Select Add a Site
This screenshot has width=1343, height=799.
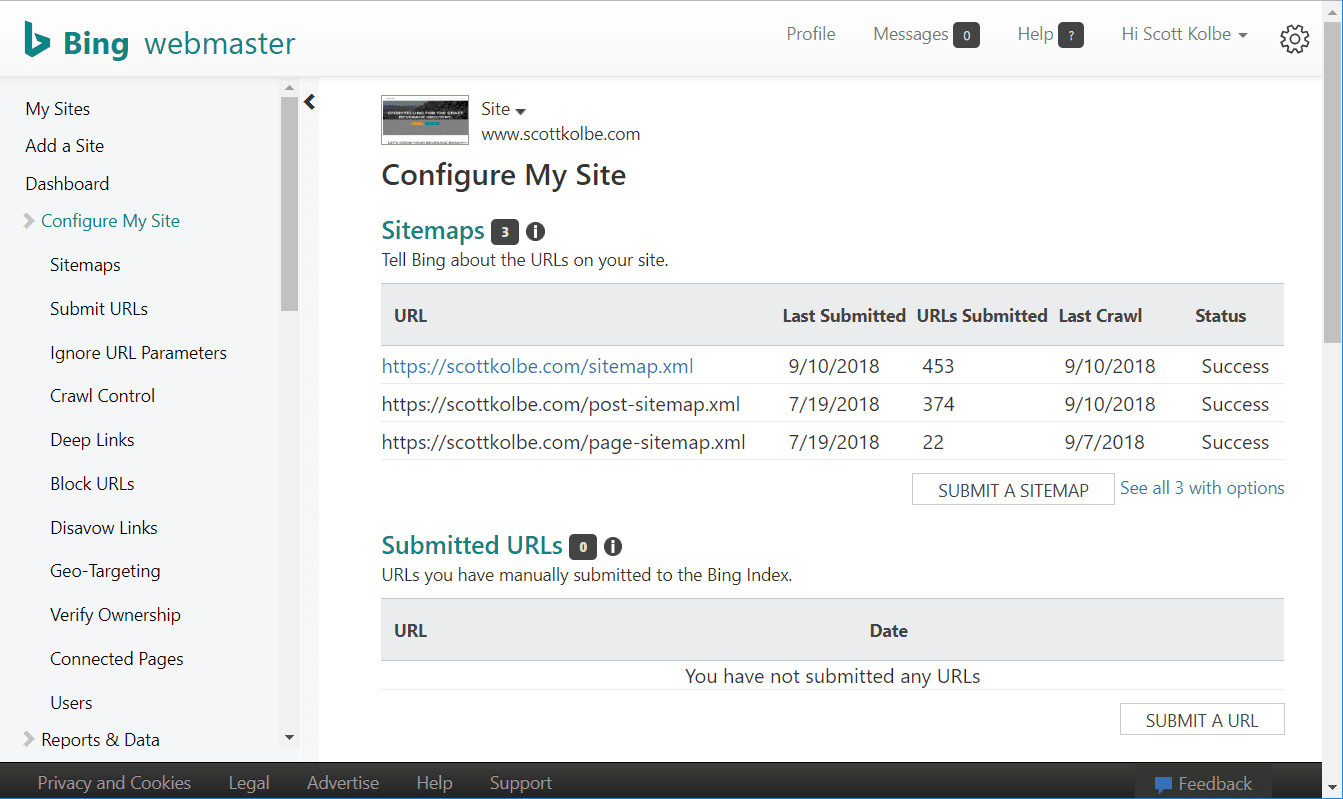coord(65,146)
